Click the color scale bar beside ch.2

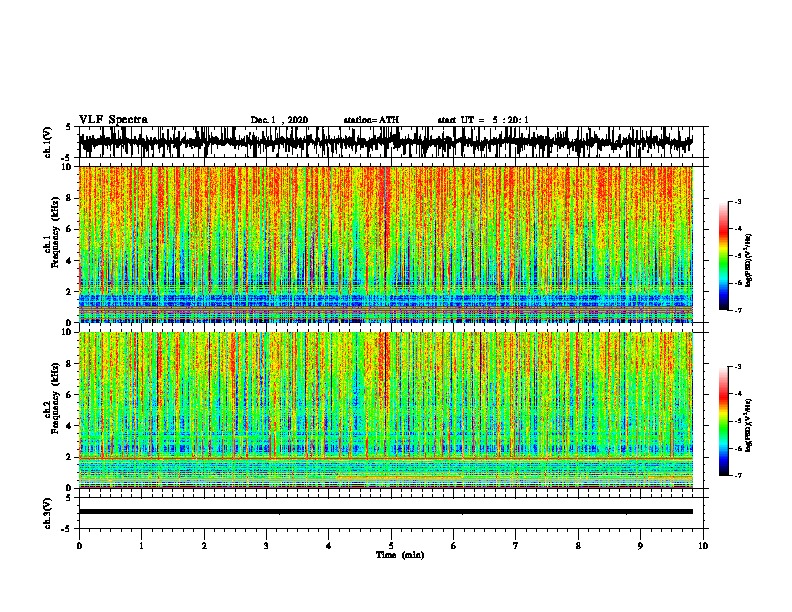pos(723,421)
